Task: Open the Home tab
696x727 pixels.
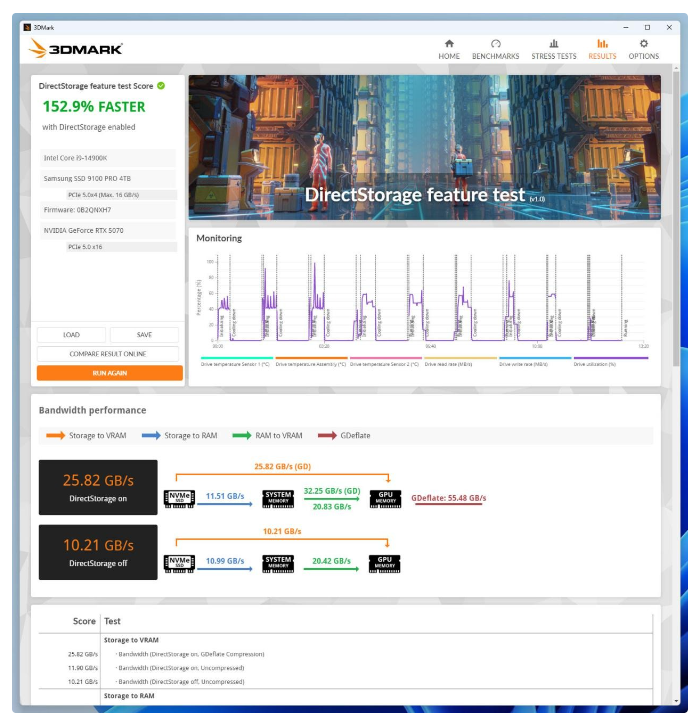Action: point(448,50)
